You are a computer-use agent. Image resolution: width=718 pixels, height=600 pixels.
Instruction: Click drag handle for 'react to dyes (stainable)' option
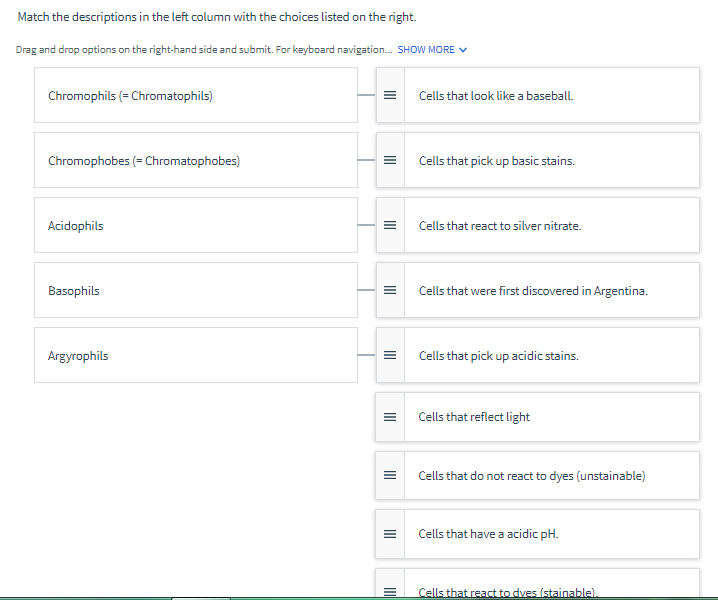click(390, 591)
